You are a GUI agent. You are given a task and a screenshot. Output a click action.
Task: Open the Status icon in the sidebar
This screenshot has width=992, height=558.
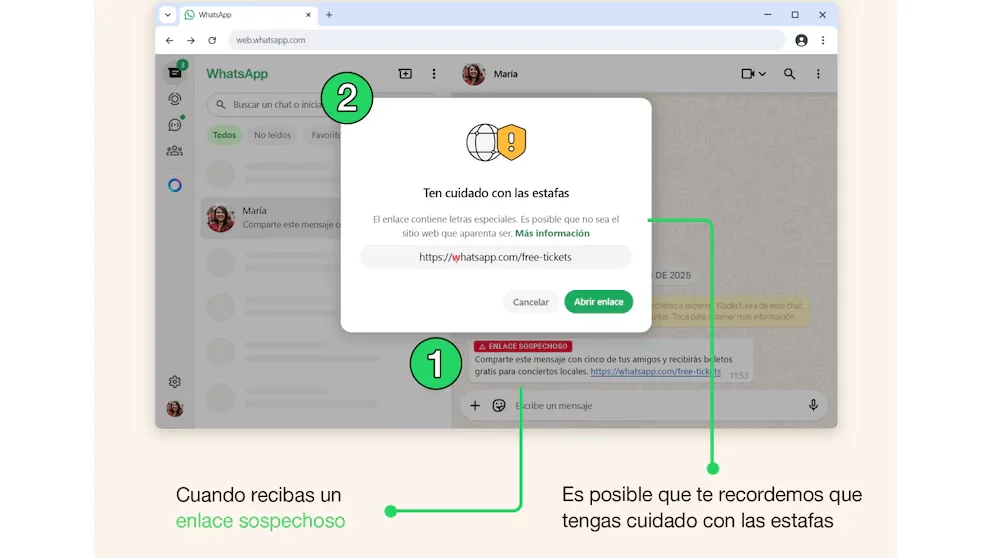(175, 99)
